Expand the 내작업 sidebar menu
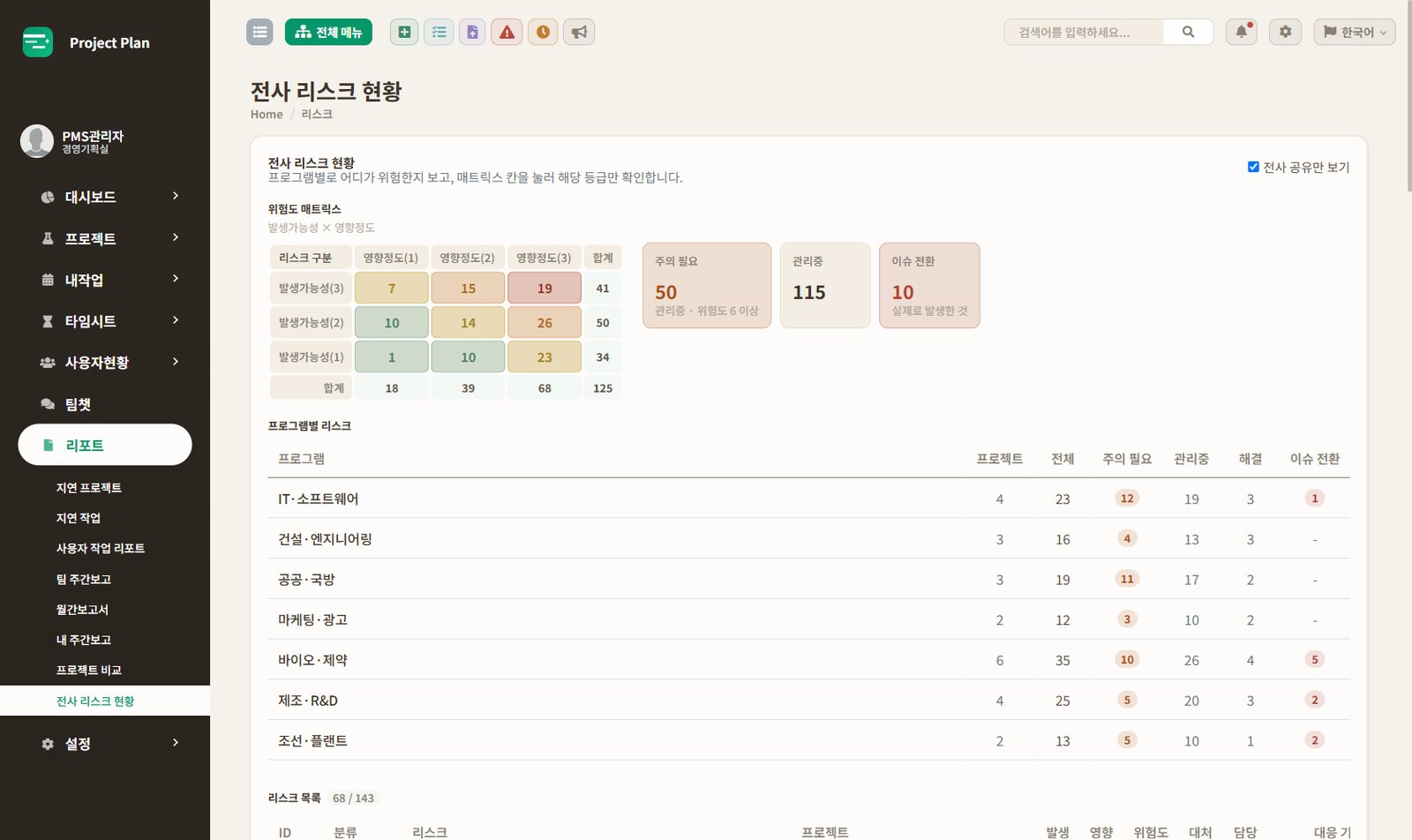This screenshot has height=840, width=1412. [x=105, y=280]
